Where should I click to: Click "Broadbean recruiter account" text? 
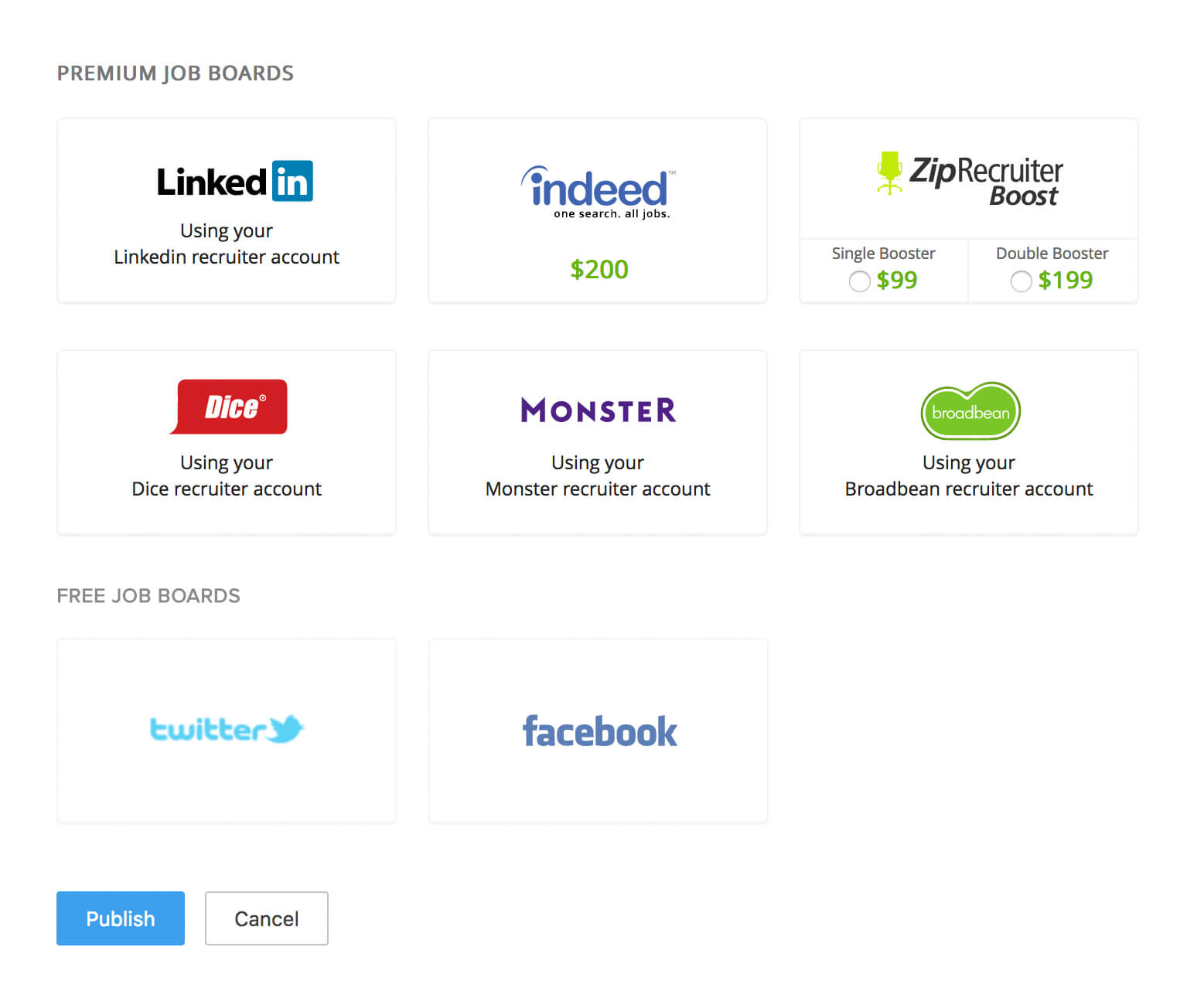pyautogui.click(x=969, y=489)
